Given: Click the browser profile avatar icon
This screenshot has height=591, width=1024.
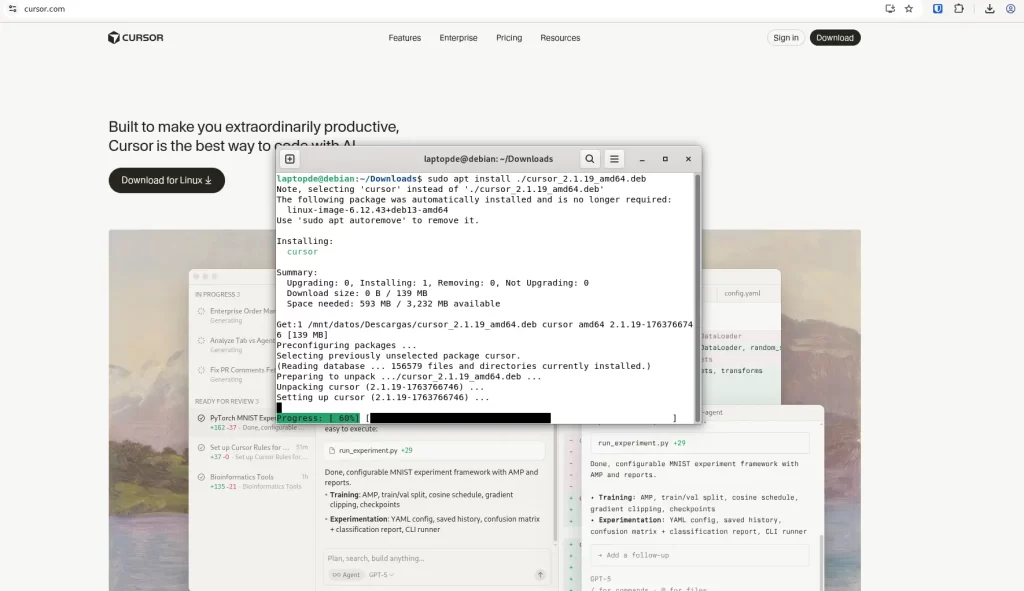Looking at the screenshot, I should click(x=1008, y=9).
